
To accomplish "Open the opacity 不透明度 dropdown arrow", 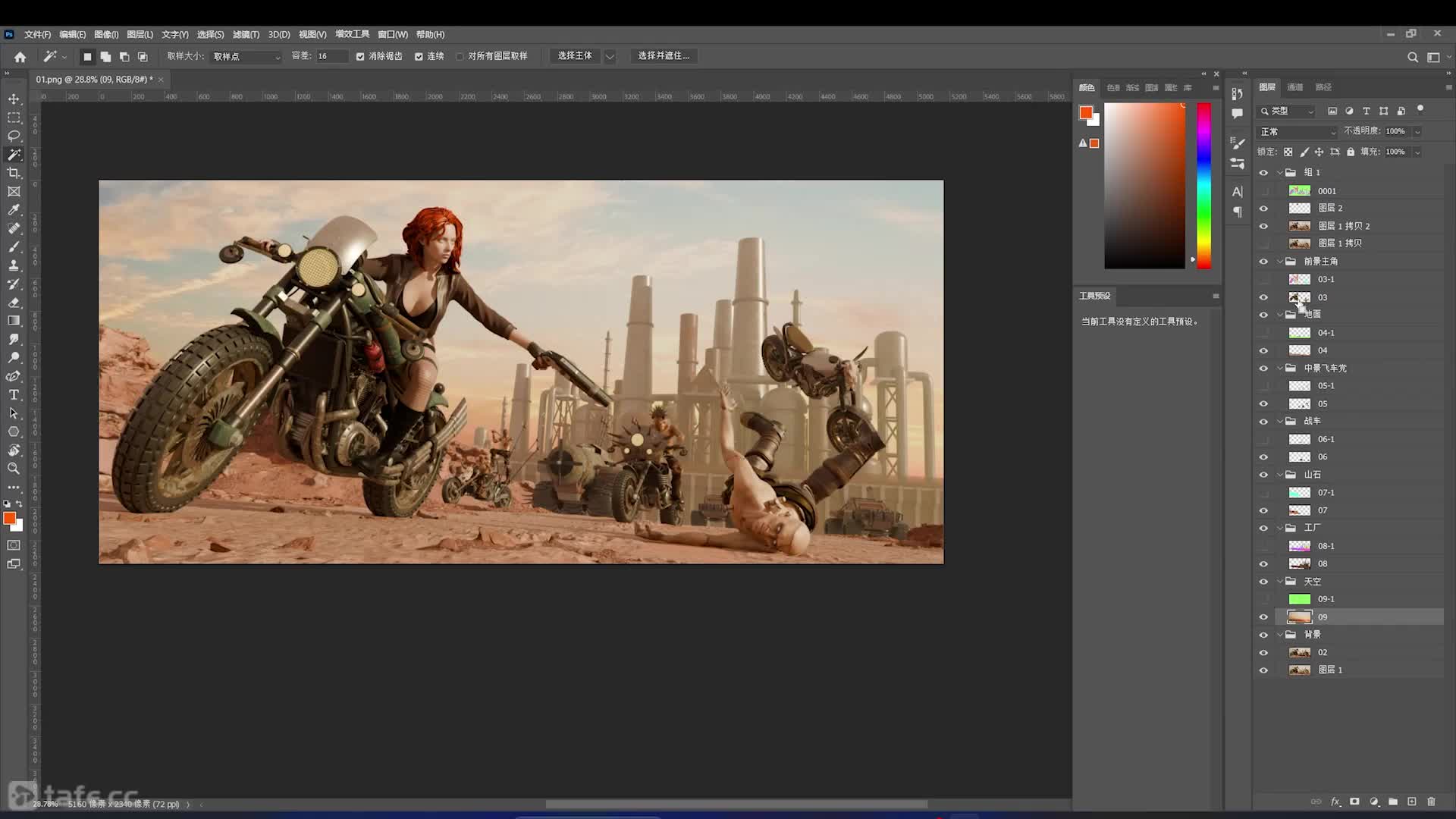I will click(1417, 132).
